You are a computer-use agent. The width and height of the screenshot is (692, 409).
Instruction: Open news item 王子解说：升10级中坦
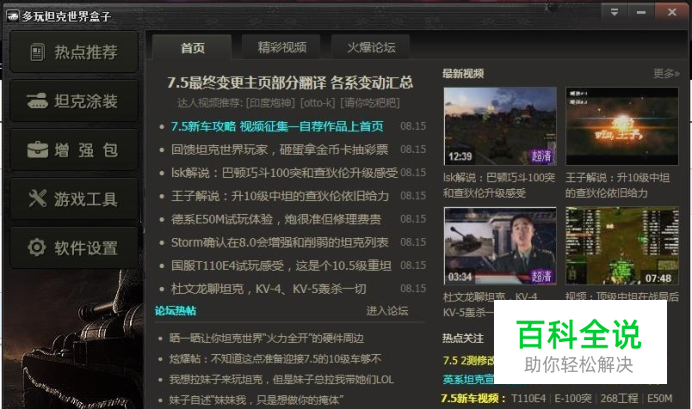[x=280, y=196]
